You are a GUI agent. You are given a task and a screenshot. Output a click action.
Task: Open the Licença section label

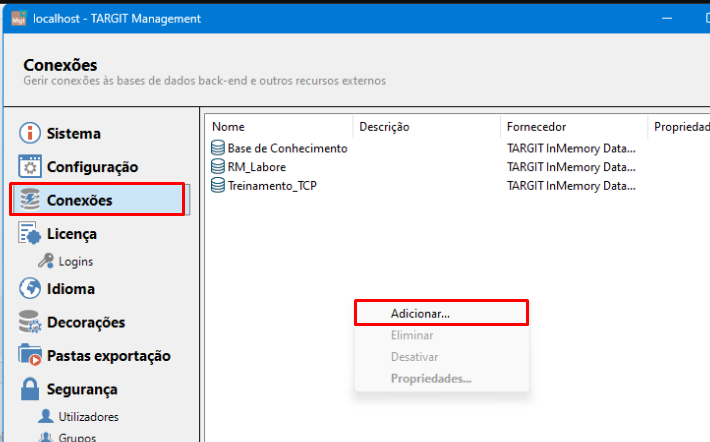click(x=72, y=234)
